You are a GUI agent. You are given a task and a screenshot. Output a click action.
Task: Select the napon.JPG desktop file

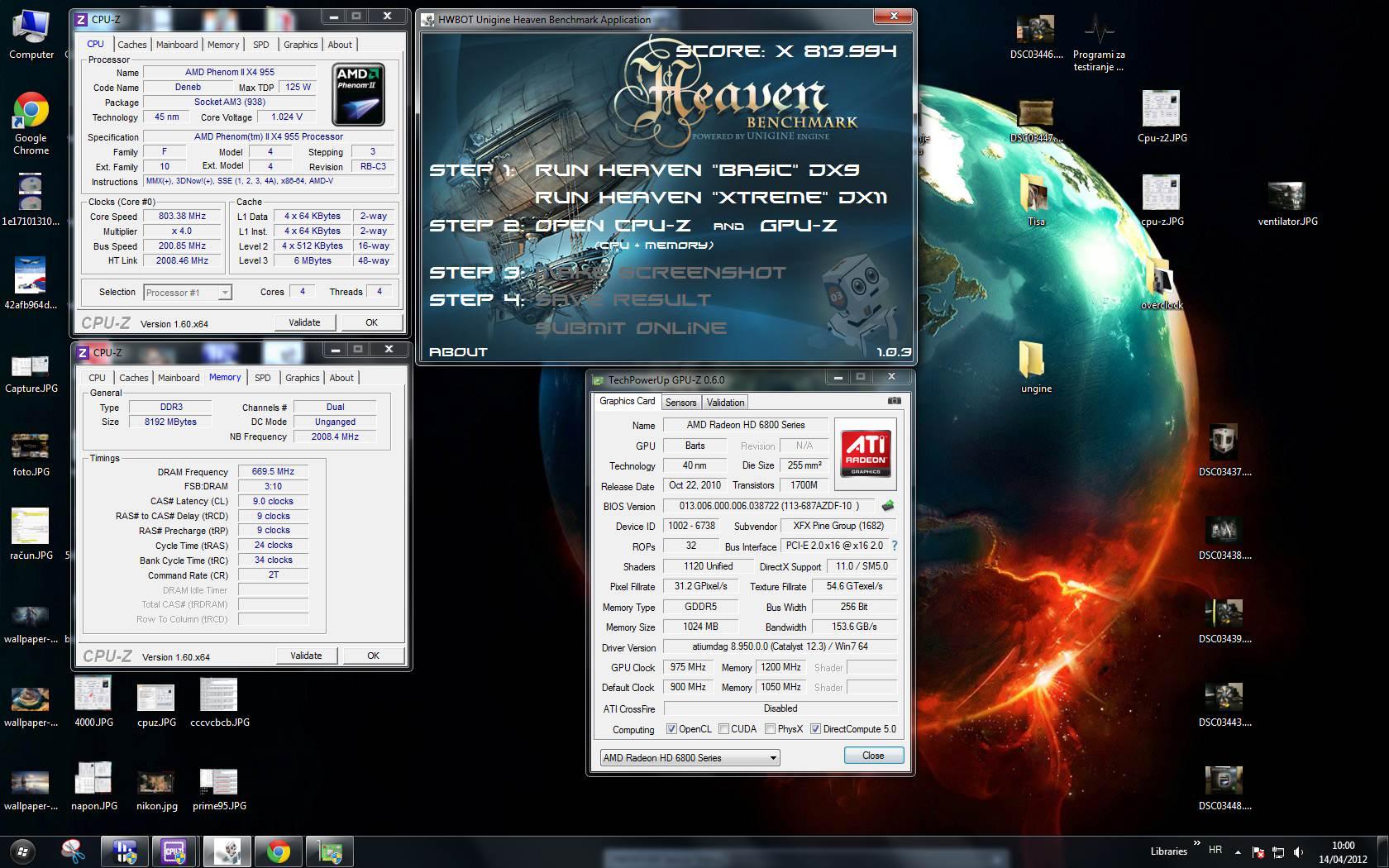click(x=93, y=786)
